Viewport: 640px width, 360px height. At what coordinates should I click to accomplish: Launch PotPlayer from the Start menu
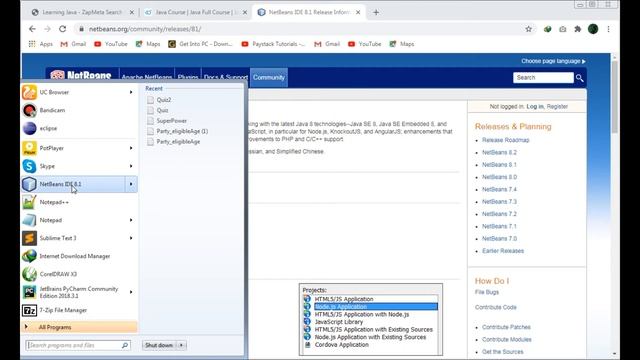tap(80, 148)
